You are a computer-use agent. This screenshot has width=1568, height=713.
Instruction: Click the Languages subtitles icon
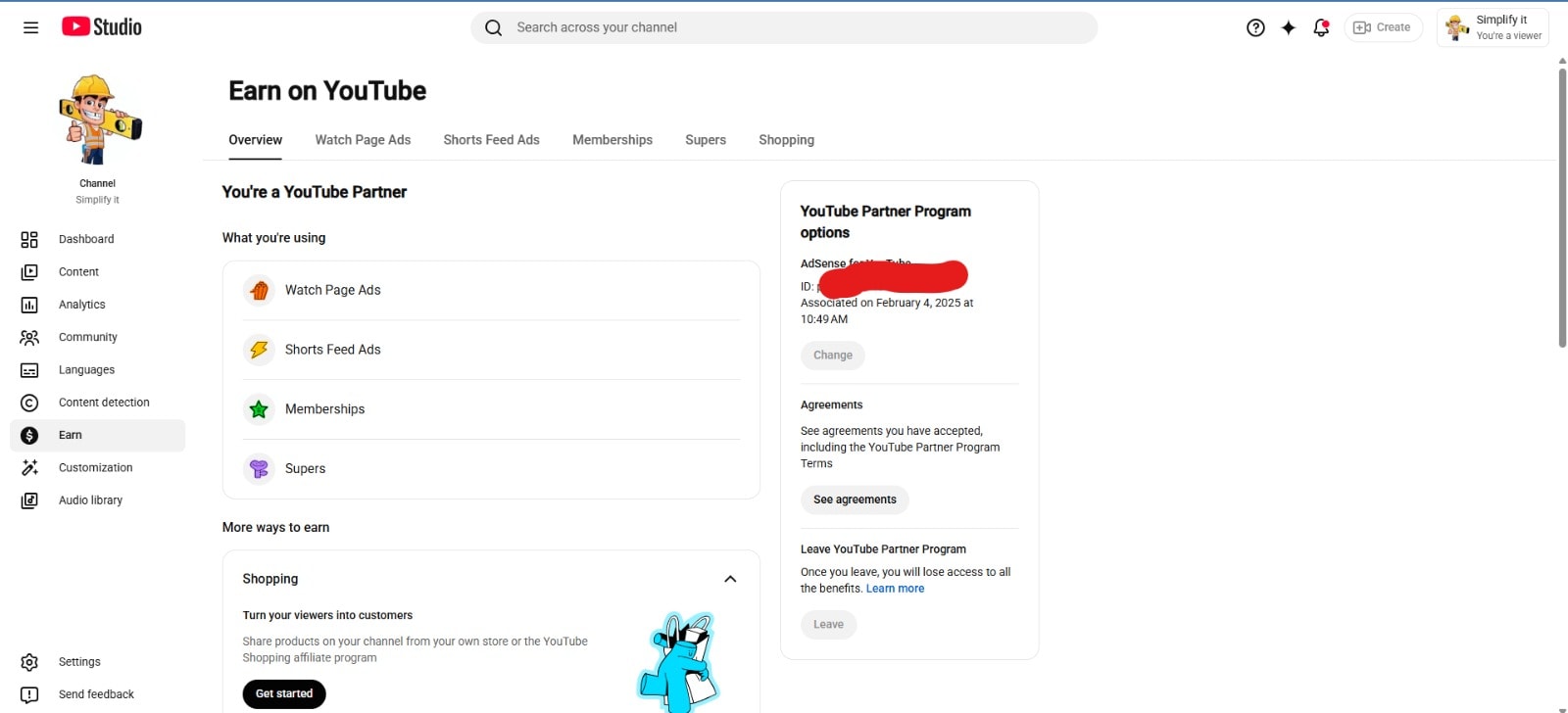[x=29, y=370]
